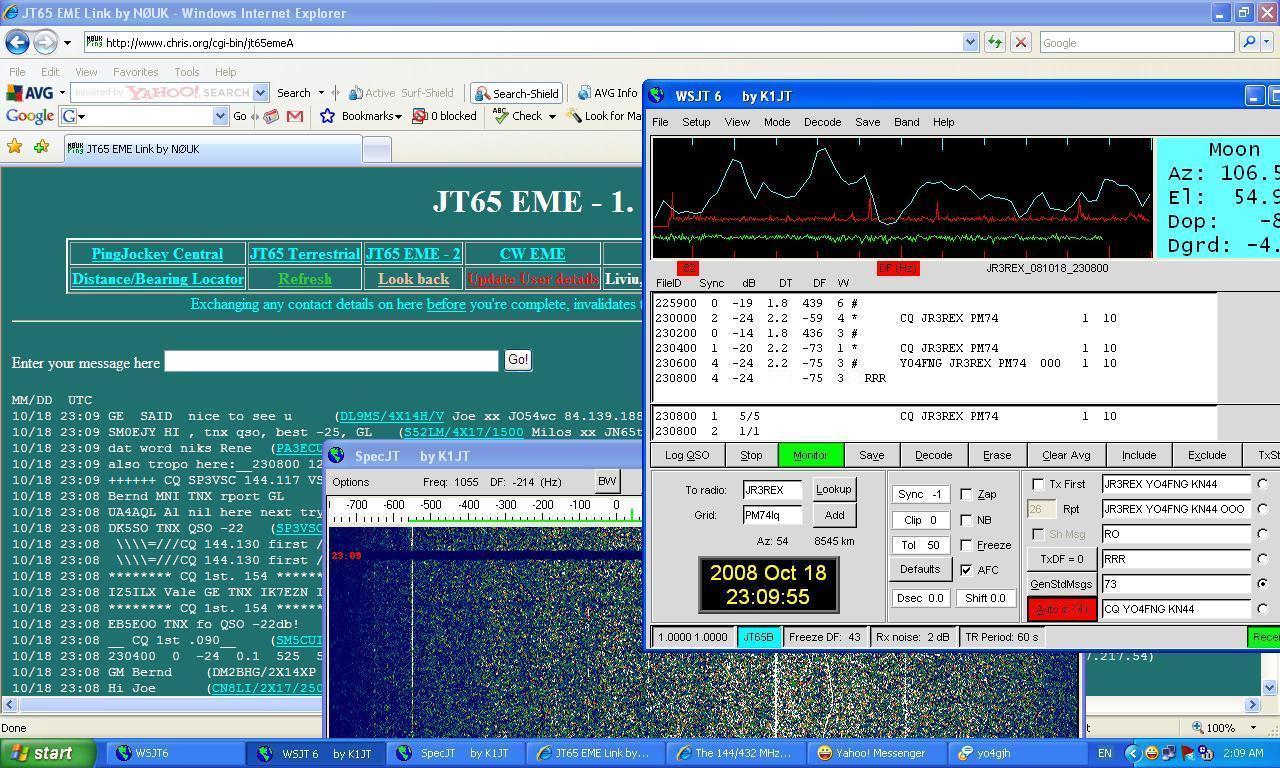Click the magnifier search icon beside Google box
1280x768 pixels.
(1248, 42)
